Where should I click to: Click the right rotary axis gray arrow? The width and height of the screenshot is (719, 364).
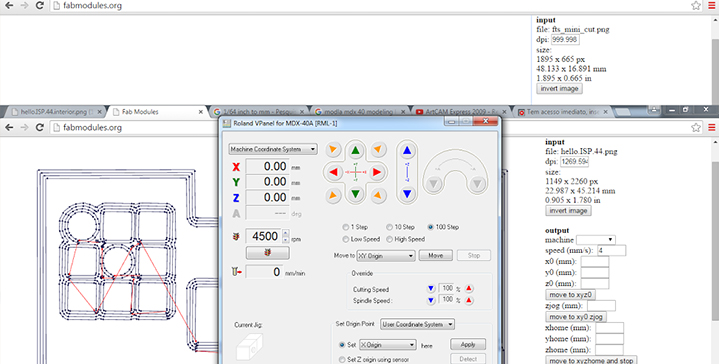477,184
